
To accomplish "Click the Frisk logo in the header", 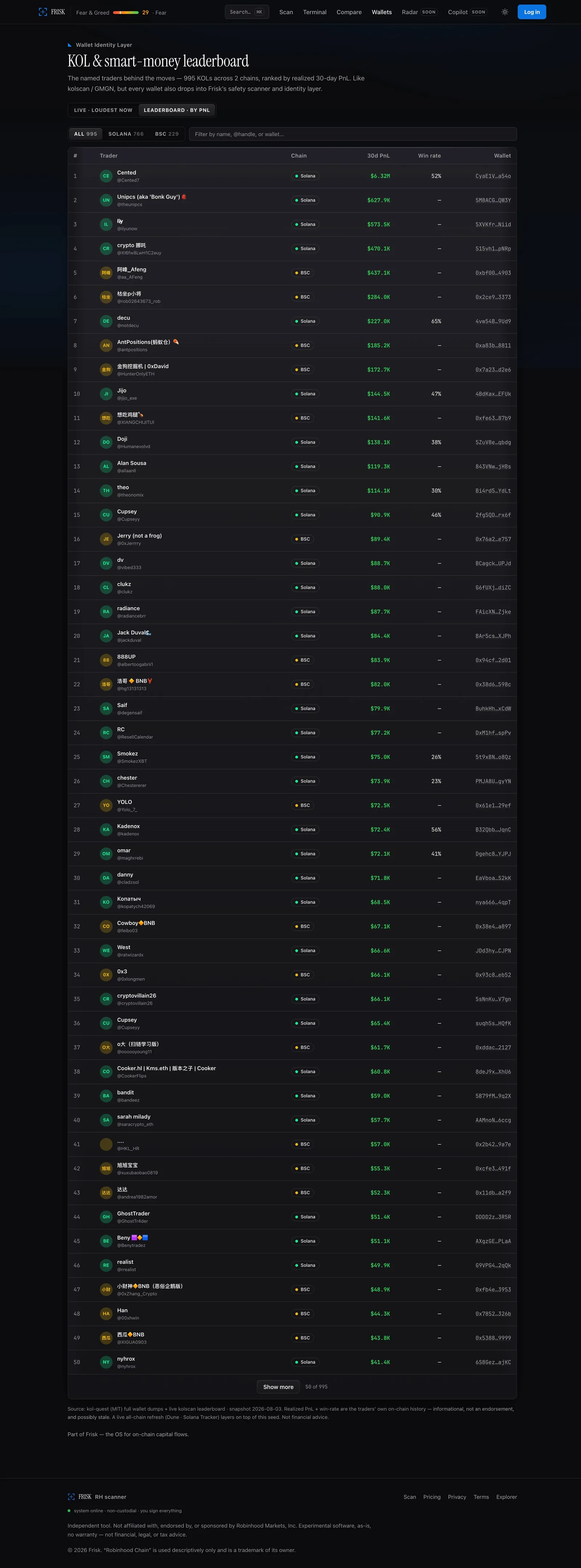I will [x=52, y=12].
